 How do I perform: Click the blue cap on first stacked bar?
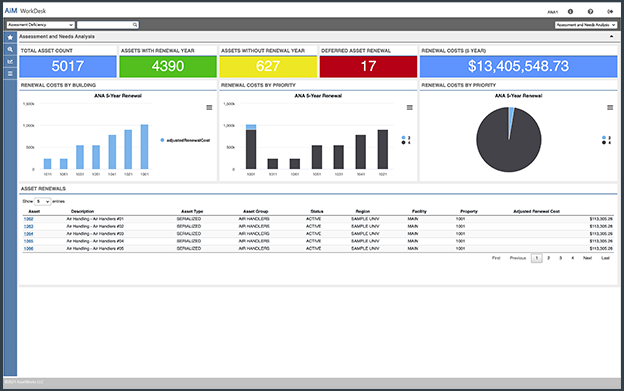pos(251,127)
